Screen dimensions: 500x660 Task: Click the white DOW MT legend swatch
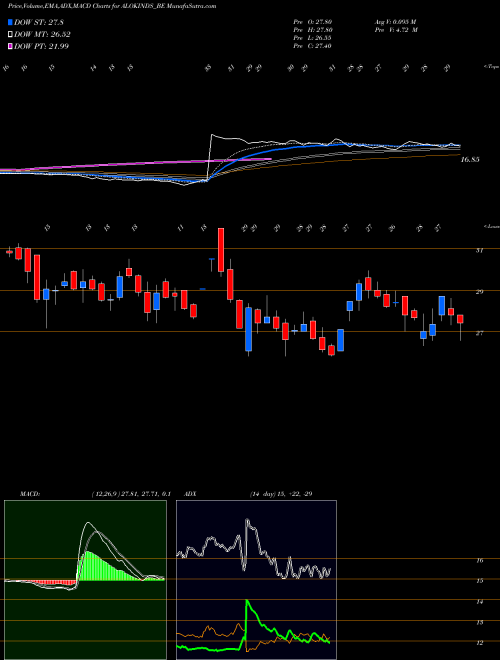coord(11,35)
